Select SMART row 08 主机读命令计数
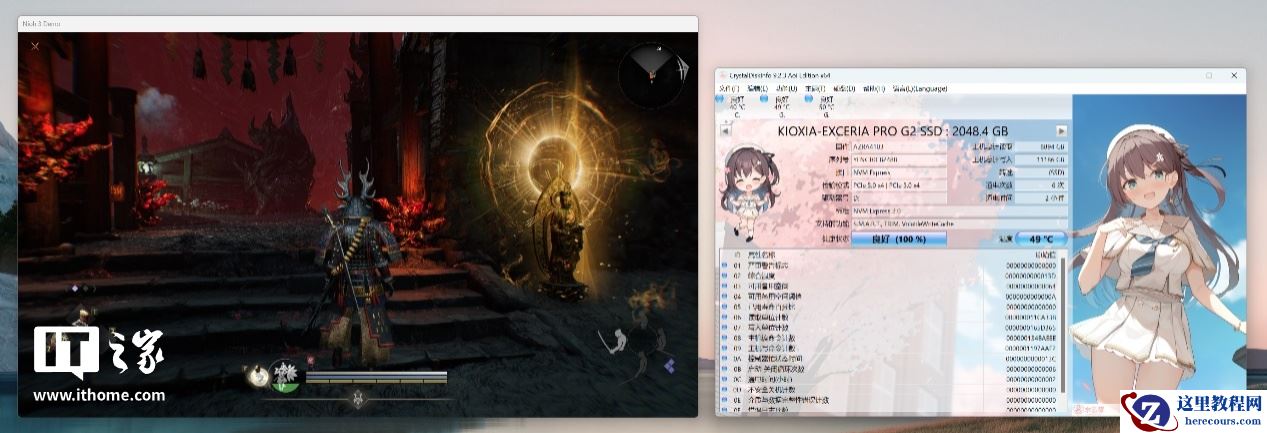The width and height of the screenshot is (1267, 433). [x=888, y=338]
